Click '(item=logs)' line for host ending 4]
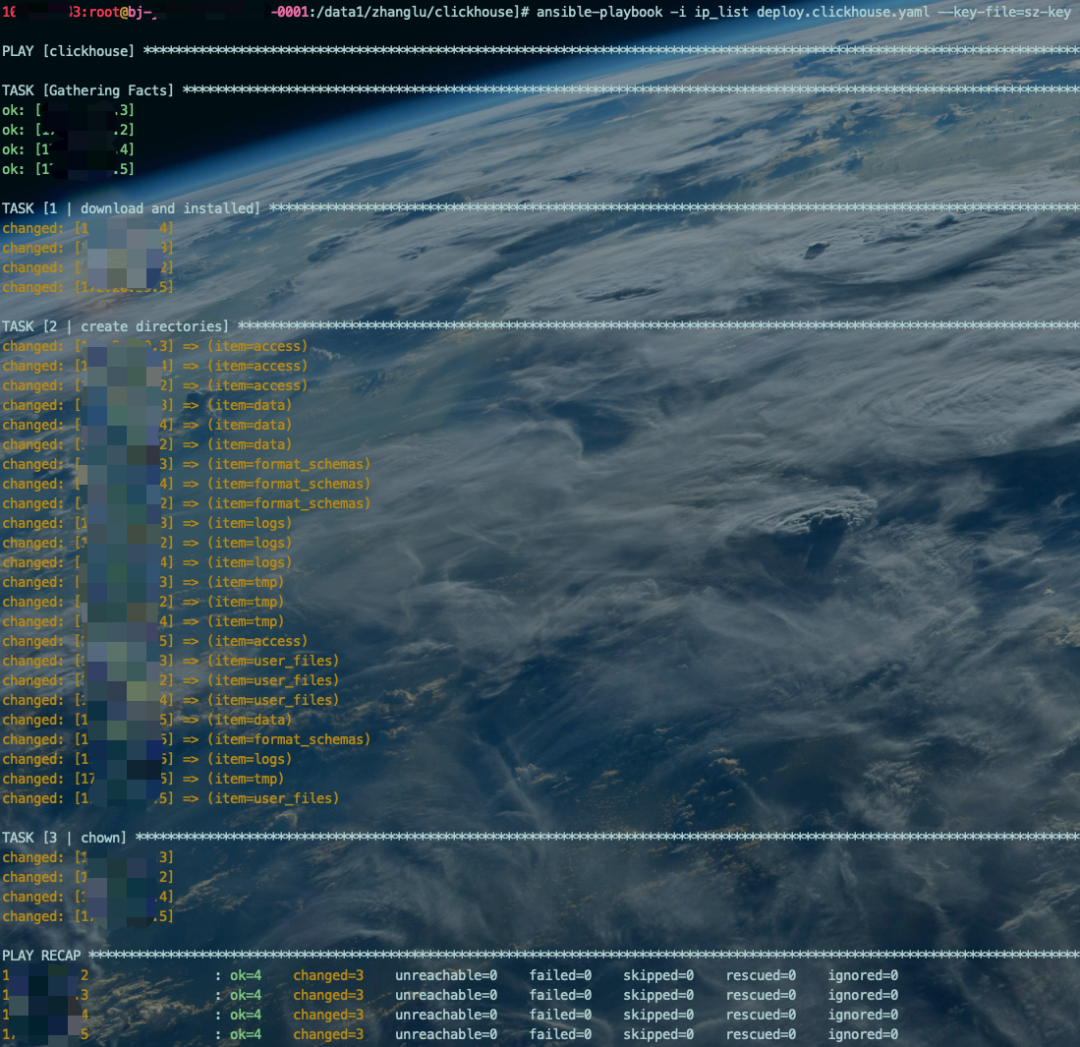The width and height of the screenshot is (1080, 1047). coord(147,562)
